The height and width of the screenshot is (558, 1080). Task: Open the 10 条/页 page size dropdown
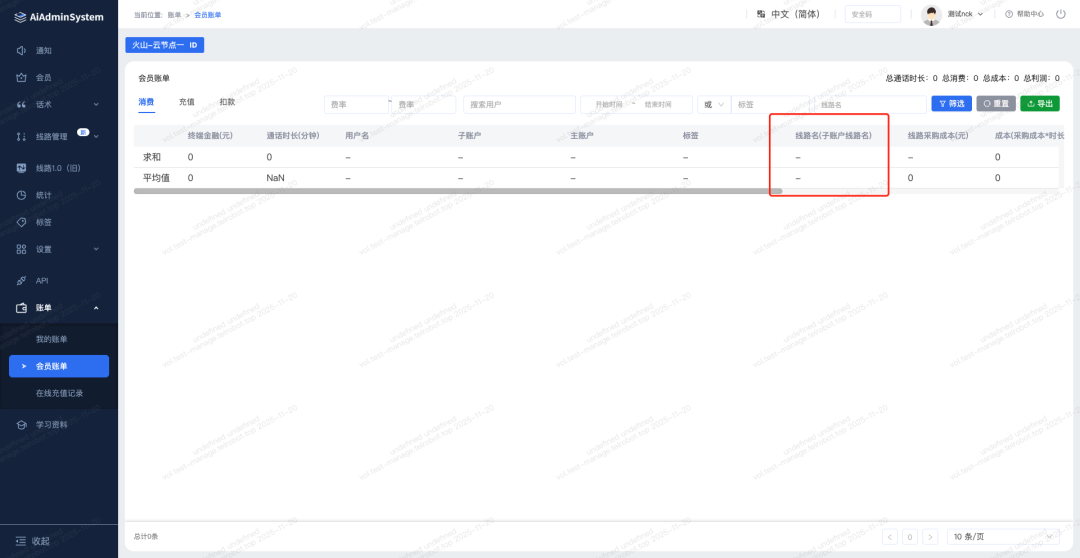[x=1000, y=537]
